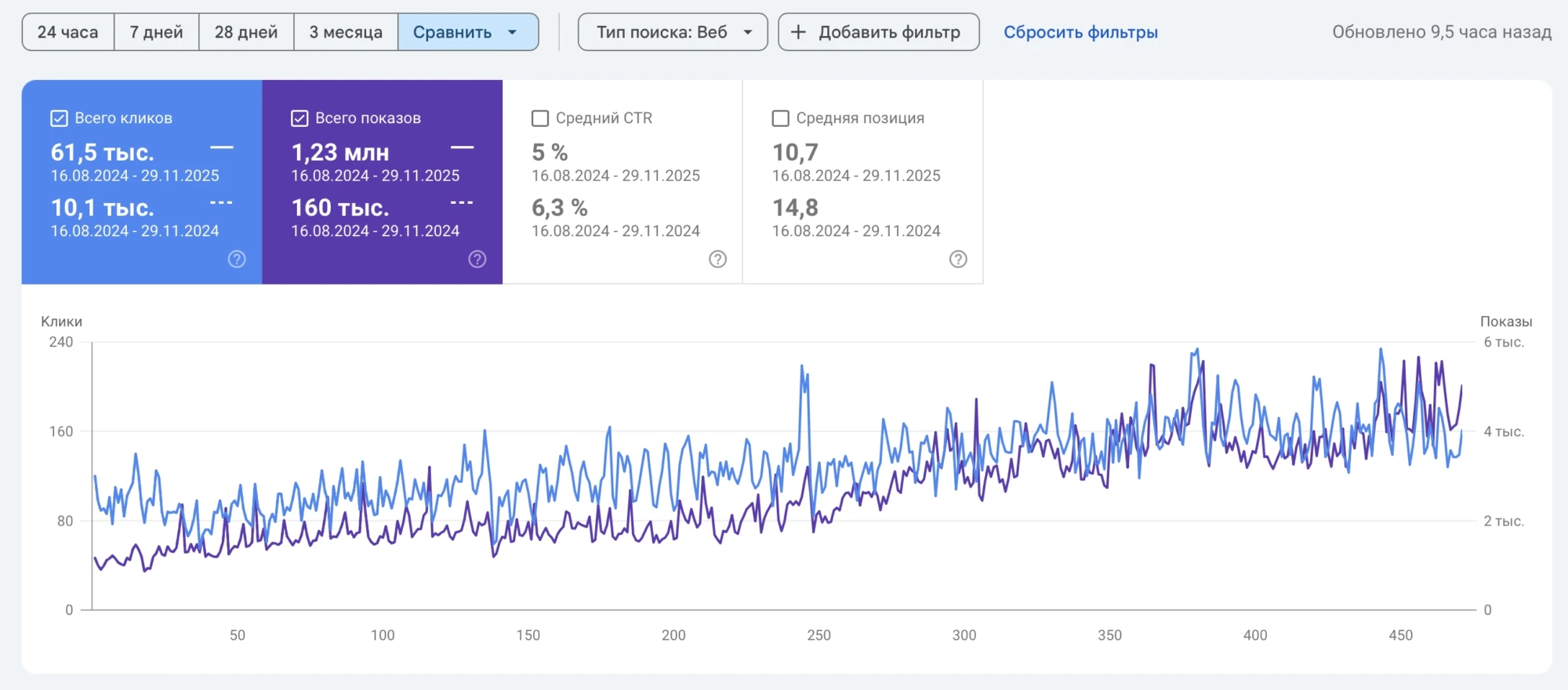Expand the Сравнить dropdown arrow
This screenshot has width=1568, height=690.
coord(513,32)
